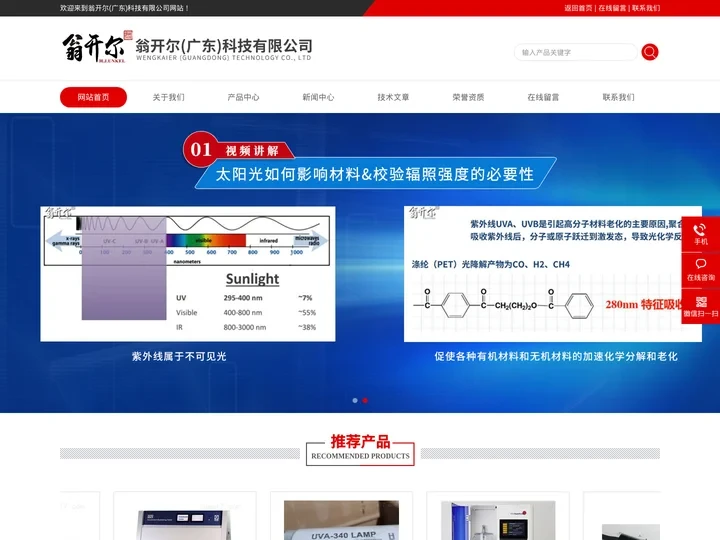Select the first banner slide dot
Viewport: 720px width, 540px height.
click(x=355, y=400)
